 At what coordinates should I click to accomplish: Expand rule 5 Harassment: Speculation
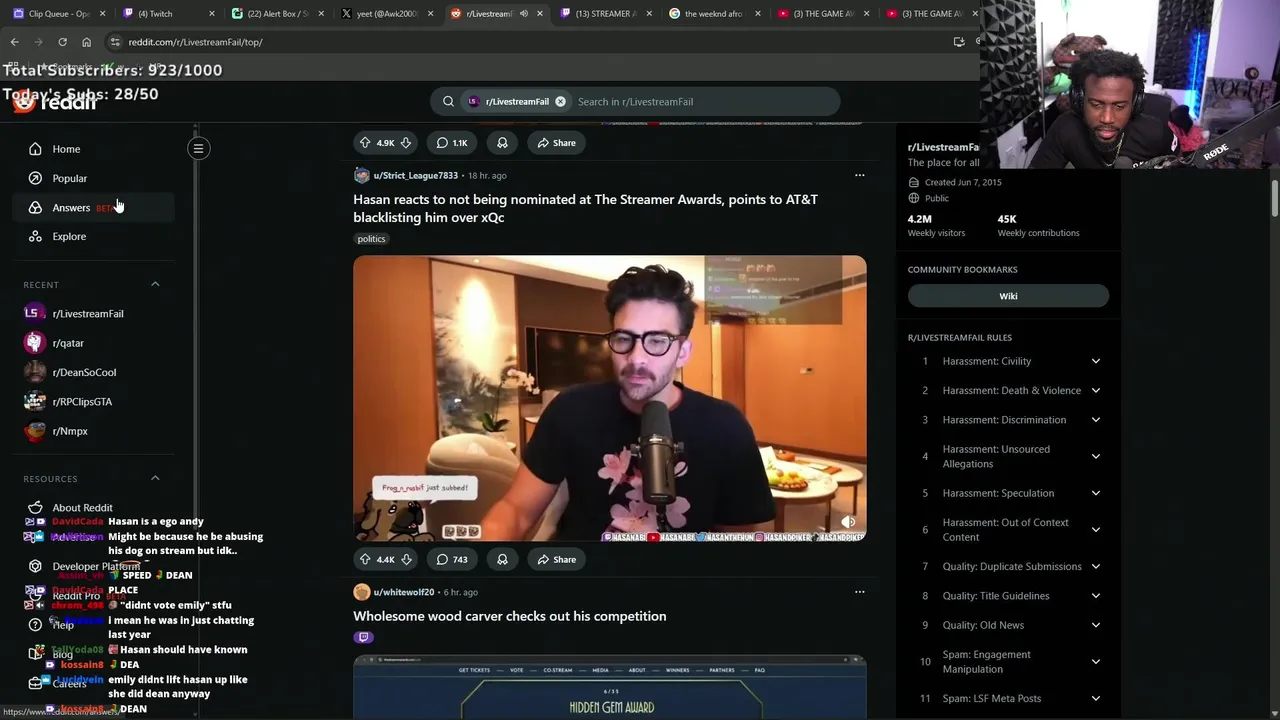[x=1095, y=493]
